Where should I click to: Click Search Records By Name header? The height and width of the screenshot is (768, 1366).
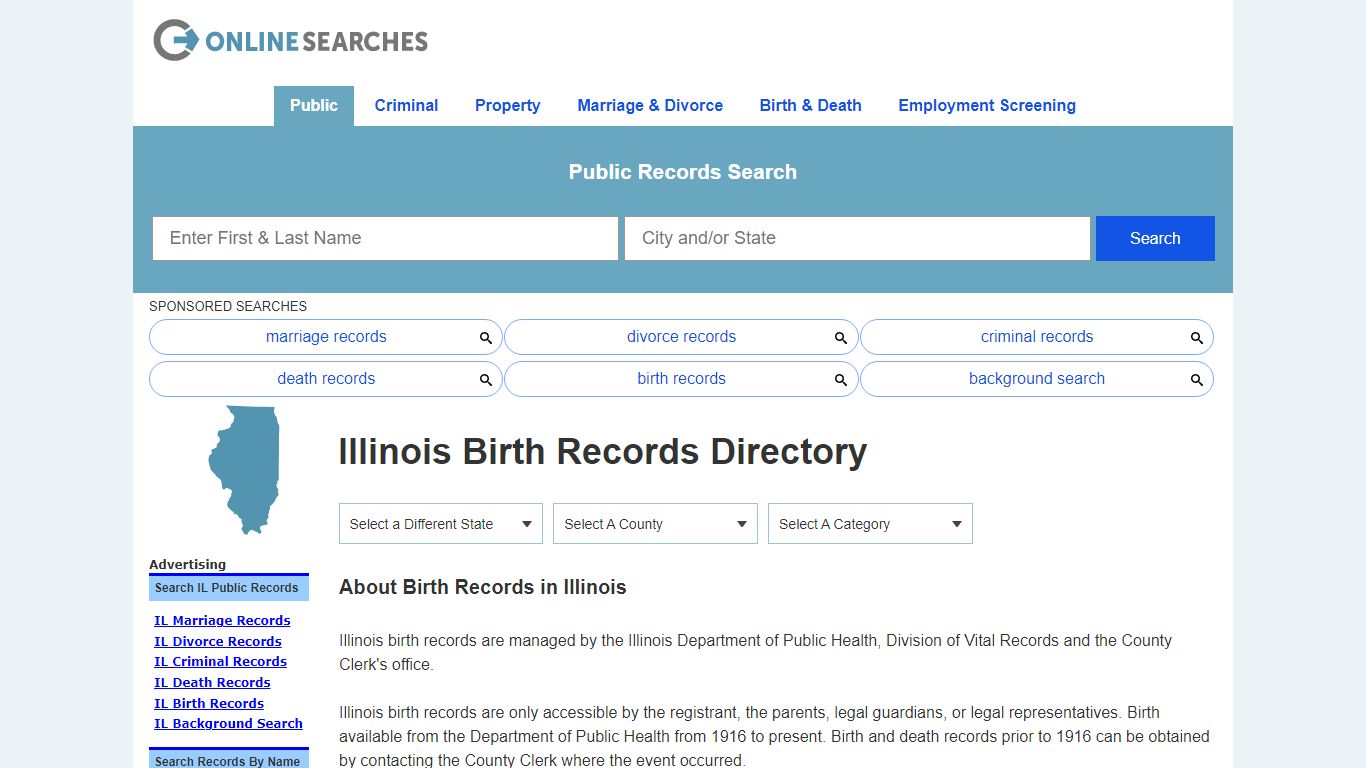pyautogui.click(x=229, y=759)
